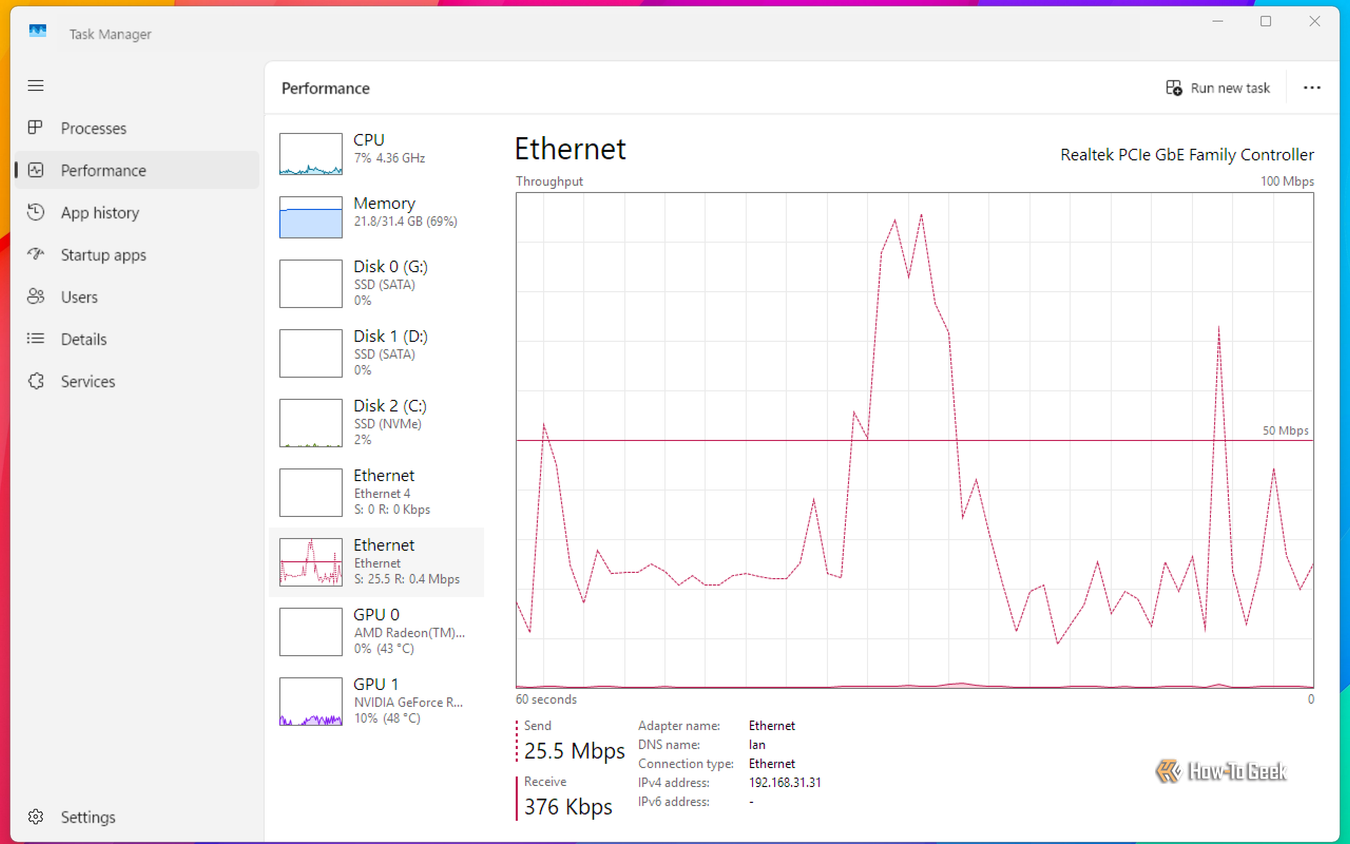Select the Disk 2 (C:) graph thumbnail
This screenshot has width=1350, height=844.
click(x=311, y=423)
